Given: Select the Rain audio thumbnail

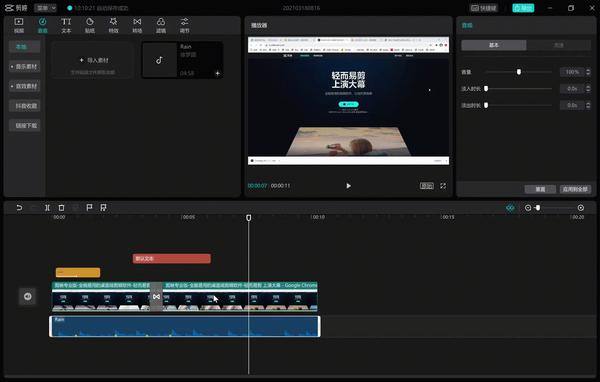Looking at the screenshot, I should [159, 60].
